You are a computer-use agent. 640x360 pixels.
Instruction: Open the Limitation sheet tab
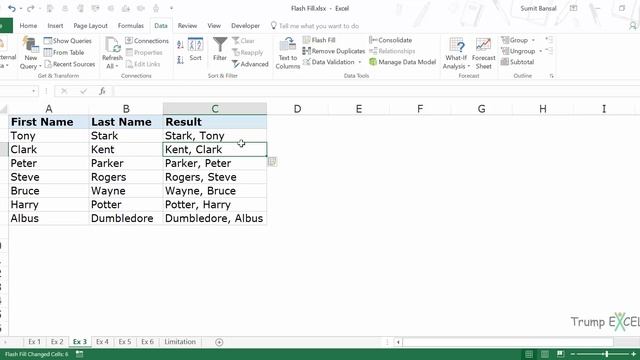(x=180, y=342)
